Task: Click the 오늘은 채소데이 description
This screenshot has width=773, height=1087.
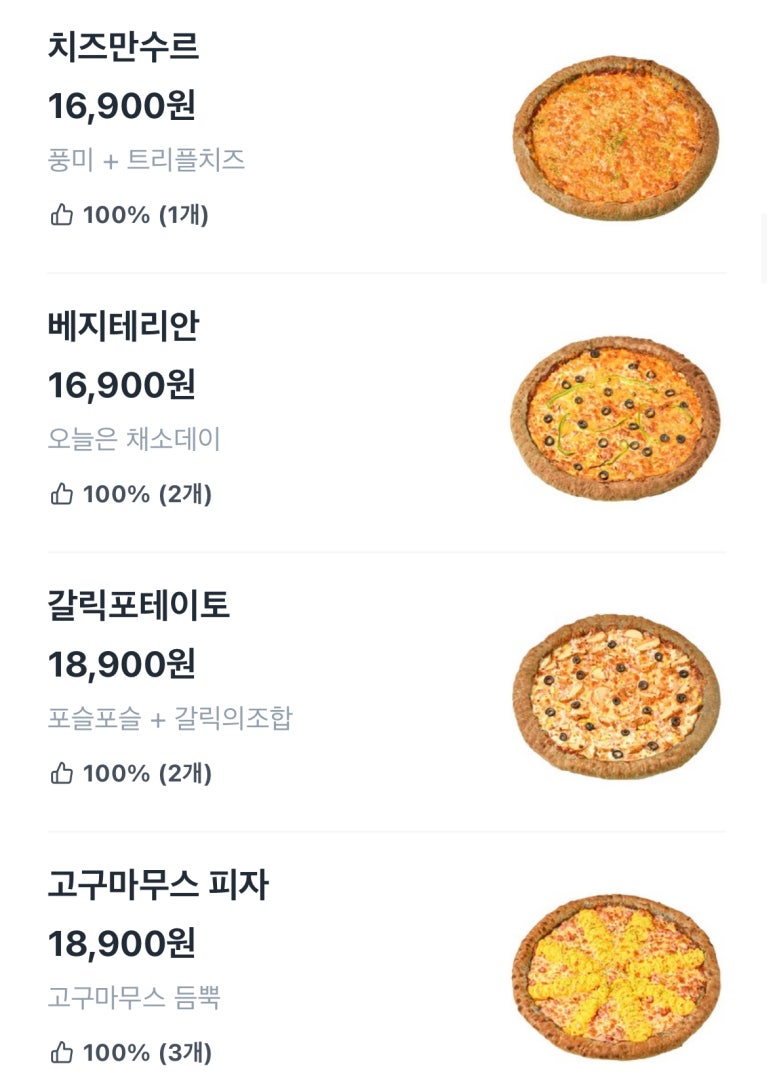Action: tap(134, 440)
